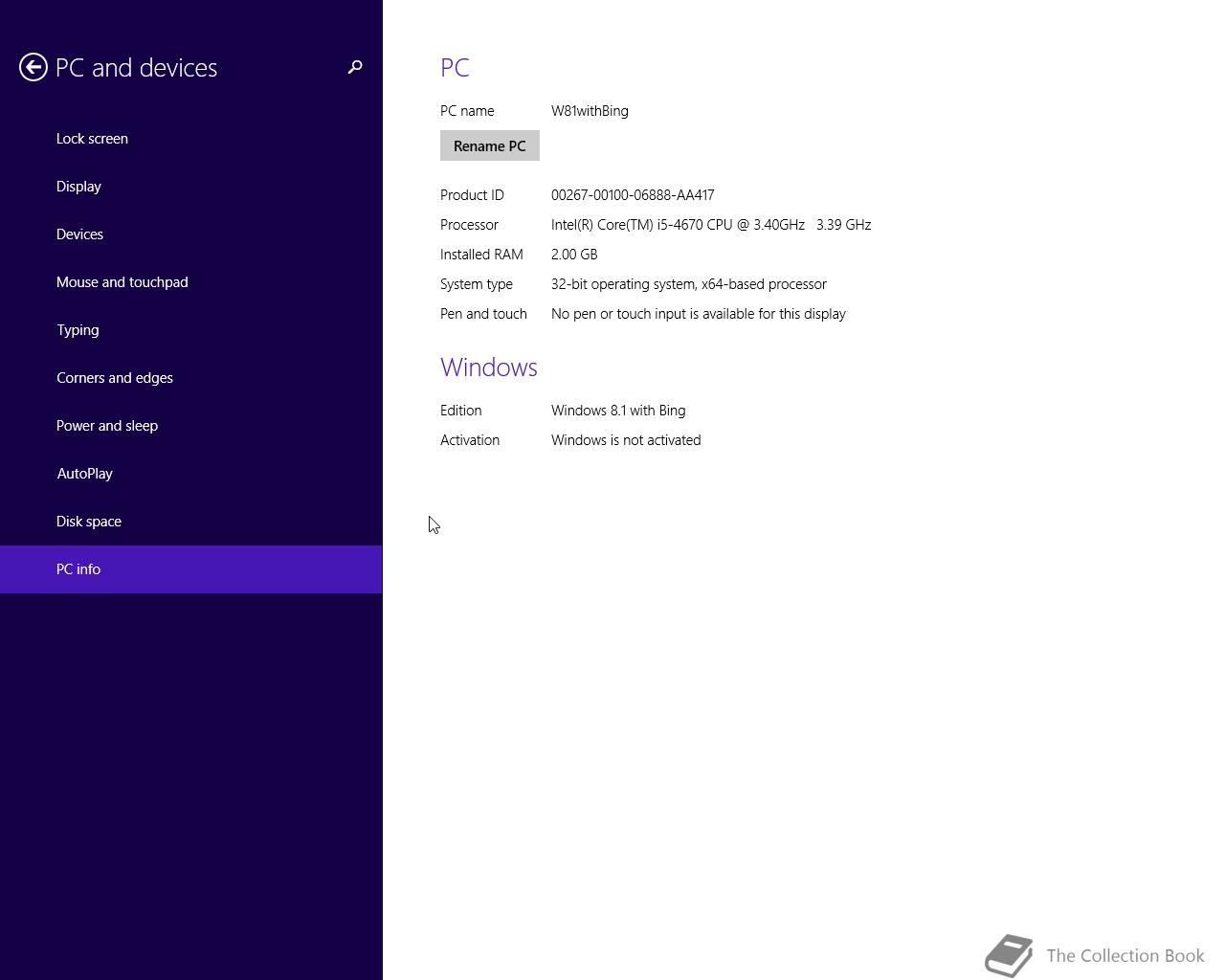Click the Windows 8.1 with Bing edition
The height and width of the screenshot is (980, 1225).
coord(618,411)
